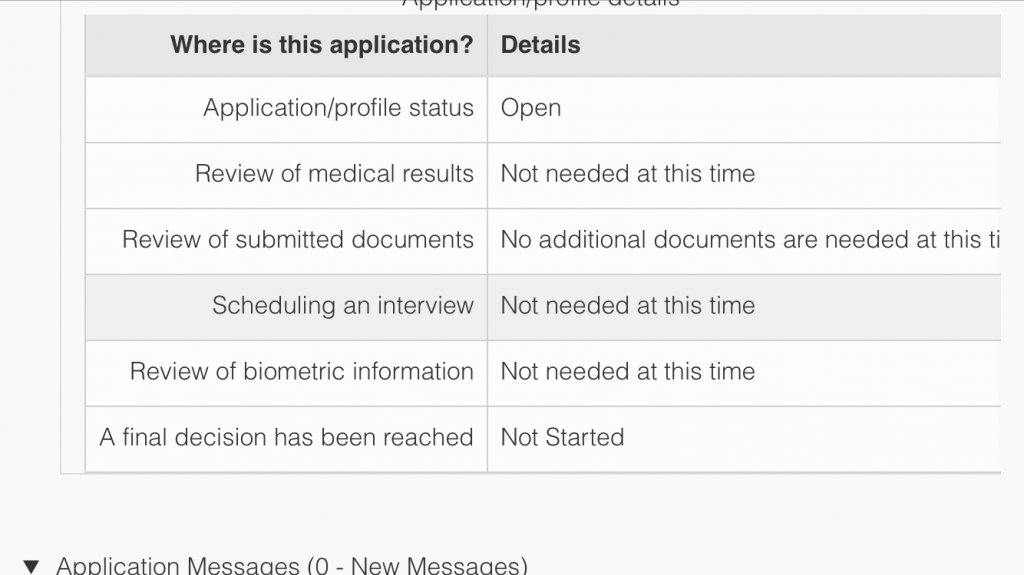The image size is (1024, 575).
Task: Click the highlighted Scheduling an interview row
Action: pos(543,307)
